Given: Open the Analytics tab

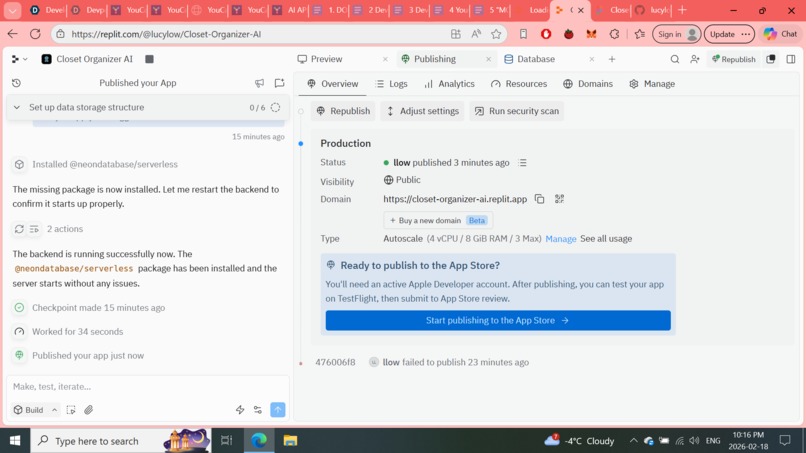Looking at the screenshot, I should pyautogui.click(x=449, y=84).
